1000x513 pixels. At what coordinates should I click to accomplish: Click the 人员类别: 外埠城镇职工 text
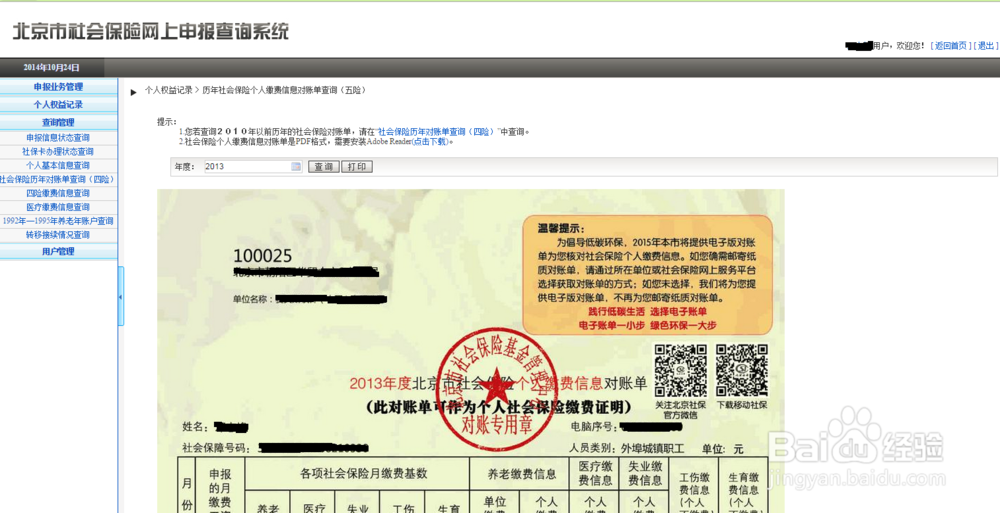click(629, 449)
